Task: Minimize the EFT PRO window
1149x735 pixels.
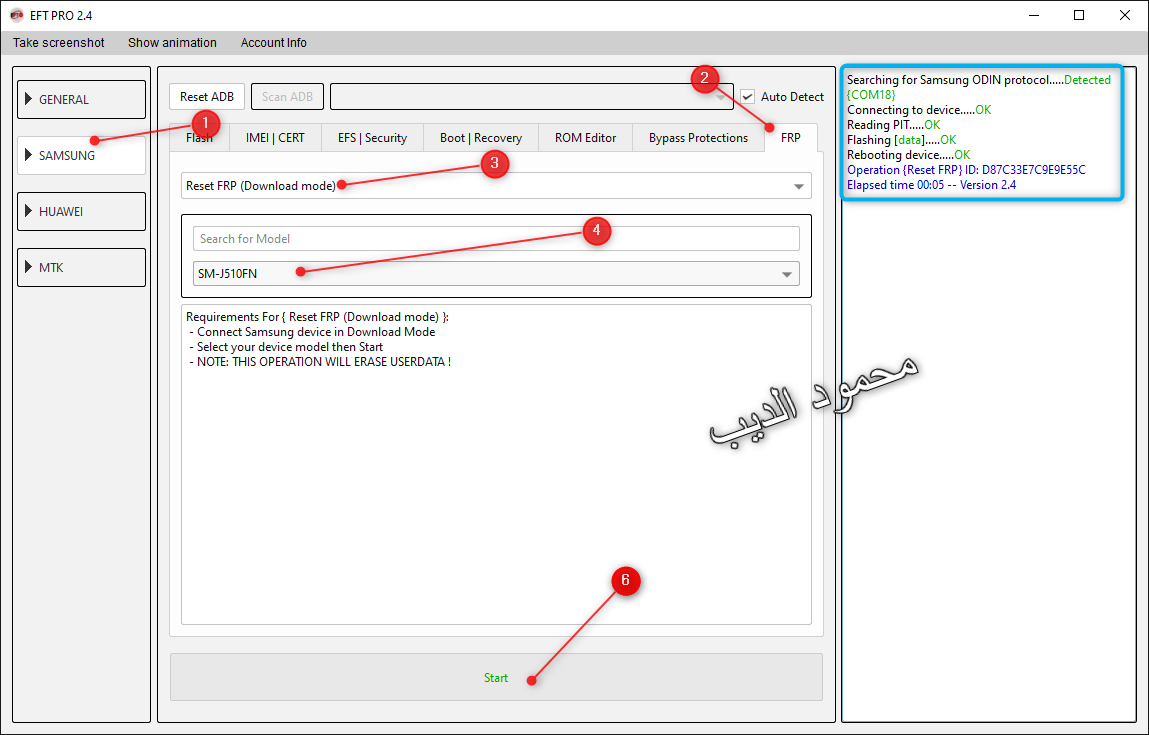Action: pos(1033,15)
